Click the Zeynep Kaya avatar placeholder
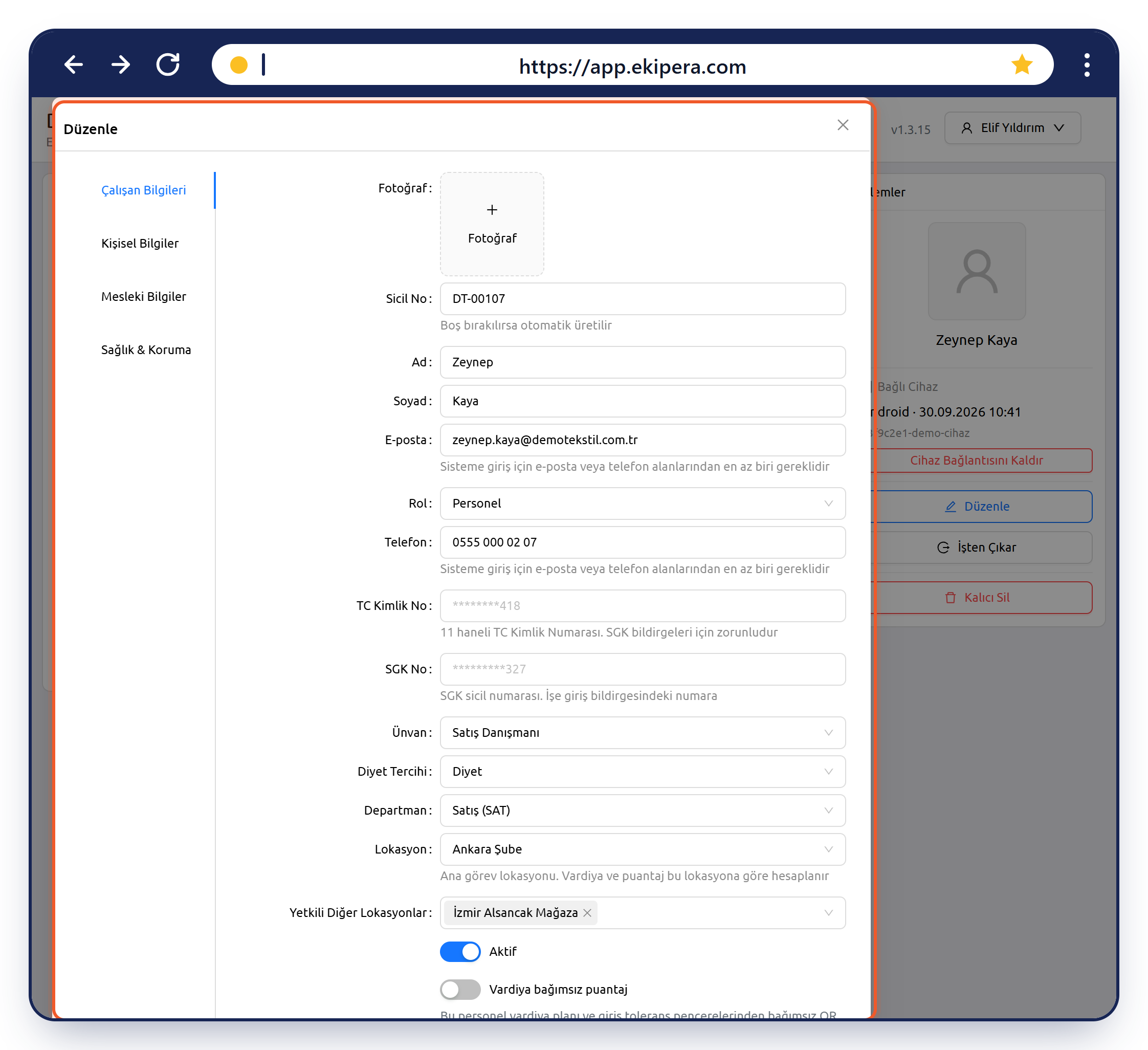Image resolution: width=1148 pixels, height=1050 pixels. [977, 271]
